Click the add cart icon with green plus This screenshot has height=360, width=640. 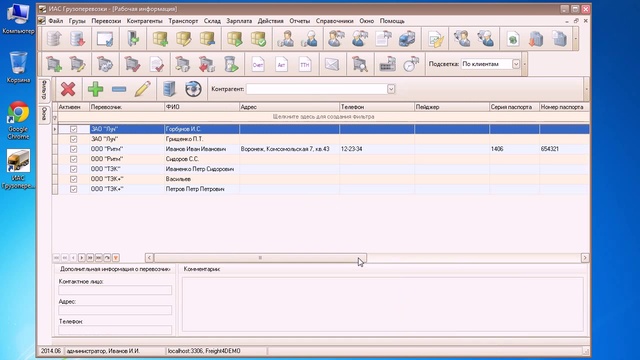tap(54, 64)
